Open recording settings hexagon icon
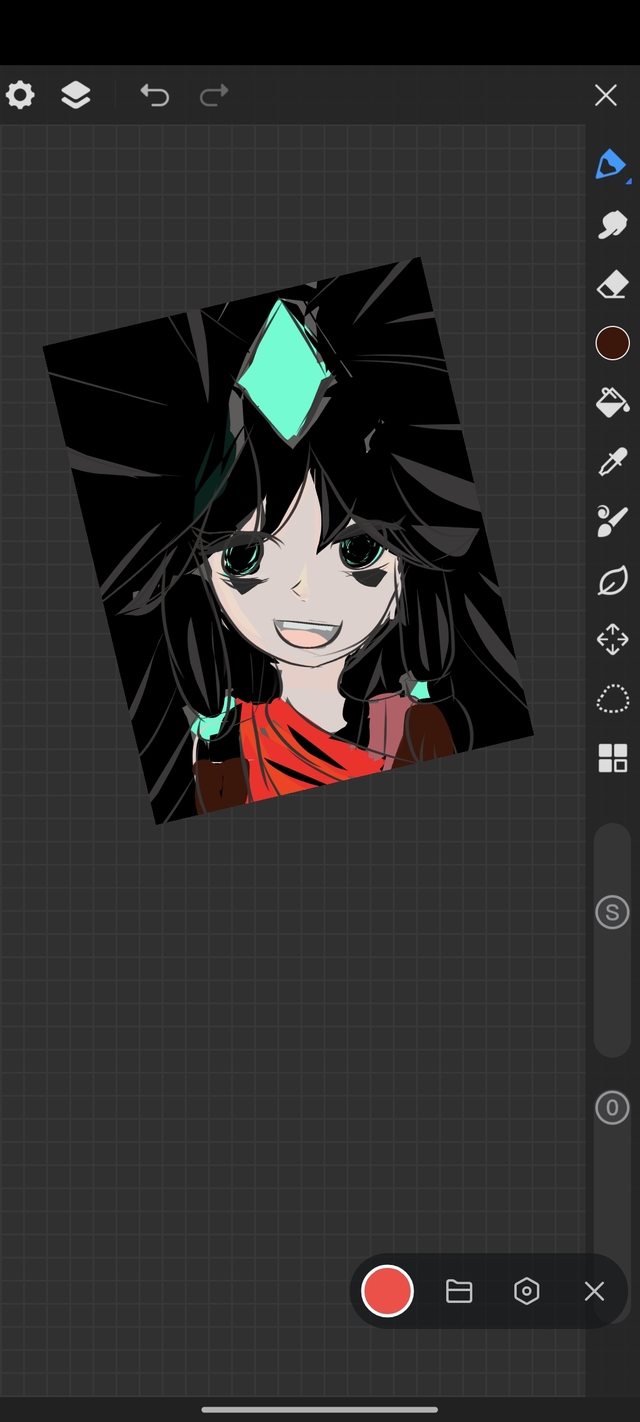 point(527,1291)
